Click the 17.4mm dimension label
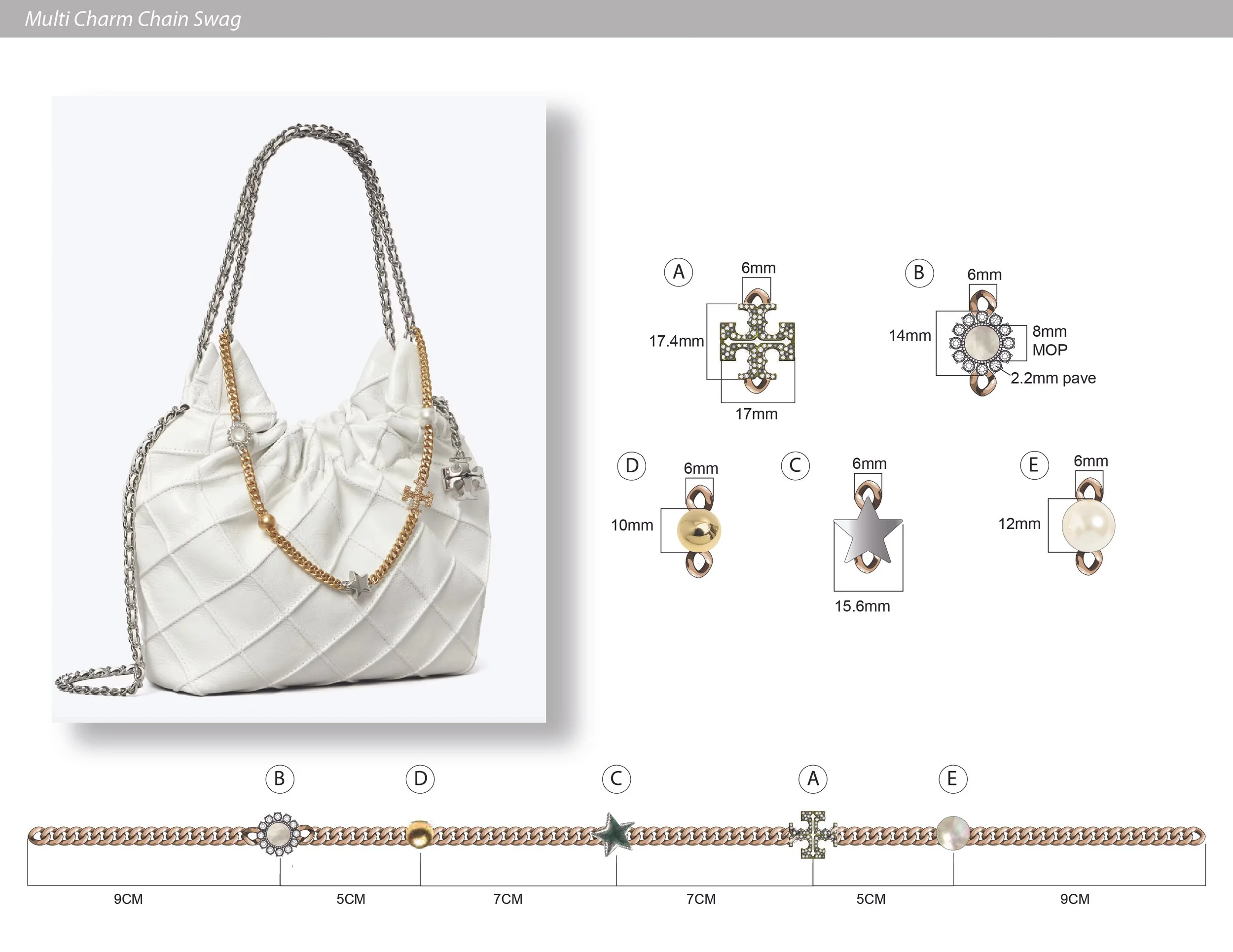 [676, 342]
